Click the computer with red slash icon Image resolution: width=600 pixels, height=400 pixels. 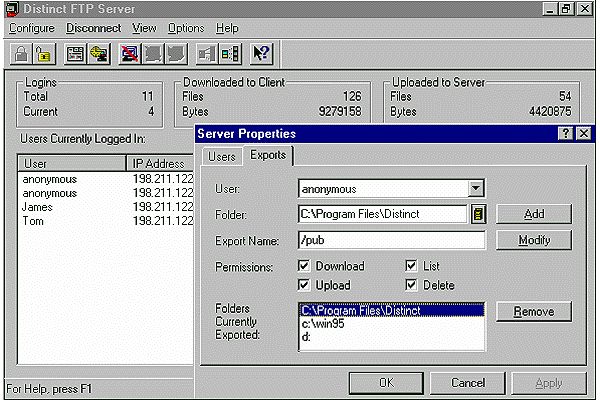click(x=129, y=53)
